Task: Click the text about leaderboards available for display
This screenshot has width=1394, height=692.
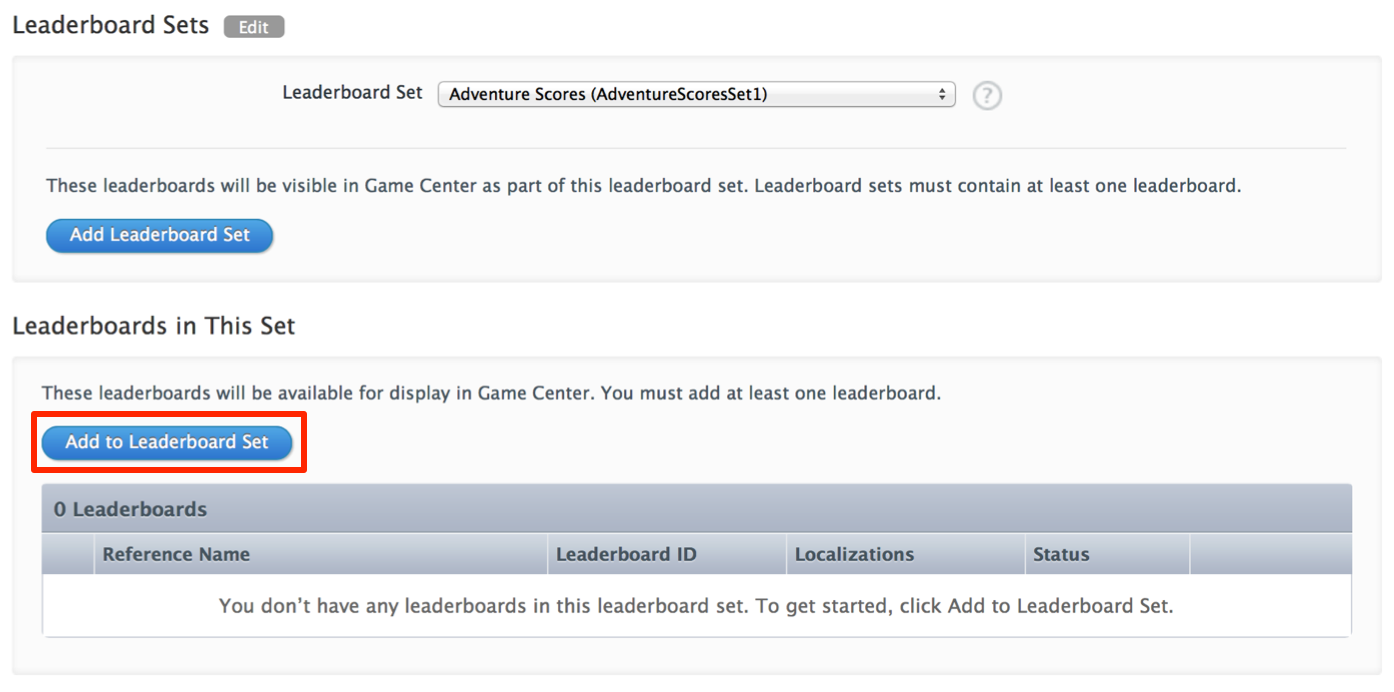Action: pos(491,393)
